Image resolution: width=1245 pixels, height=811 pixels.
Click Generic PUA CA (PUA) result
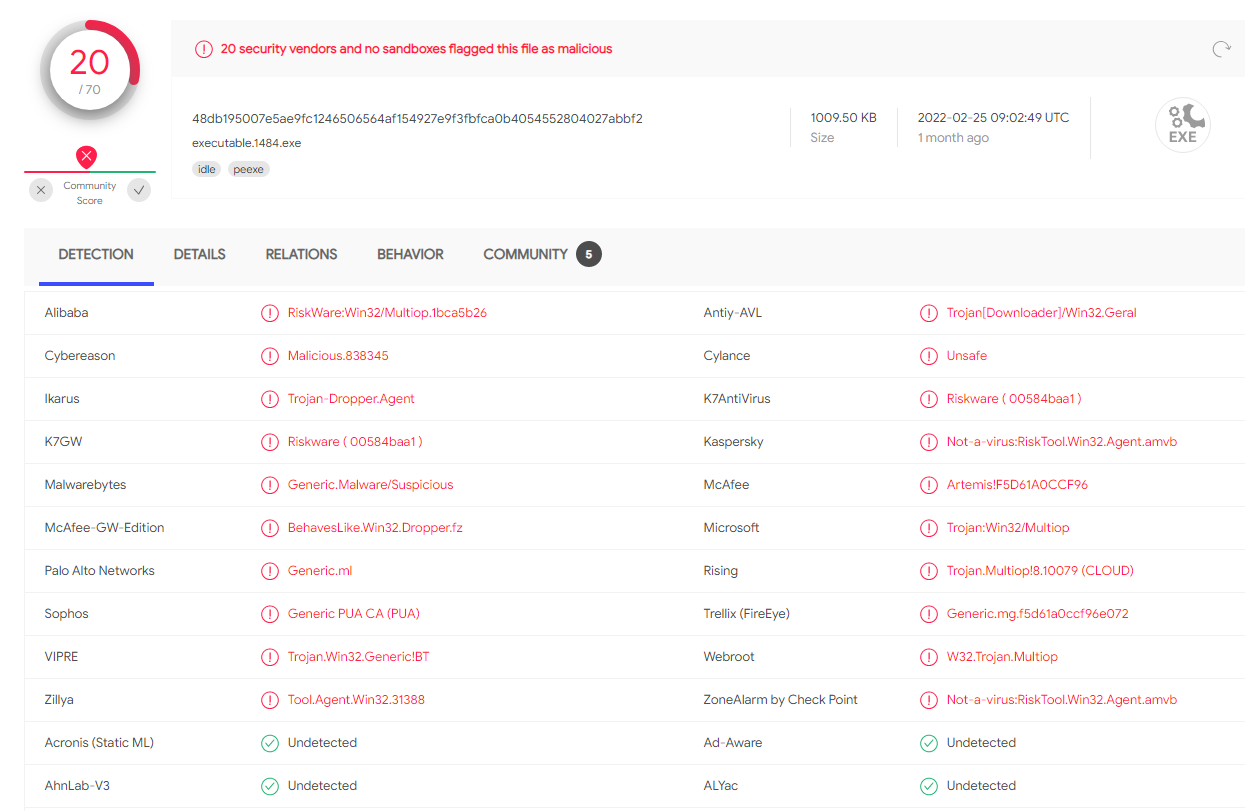(x=354, y=614)
